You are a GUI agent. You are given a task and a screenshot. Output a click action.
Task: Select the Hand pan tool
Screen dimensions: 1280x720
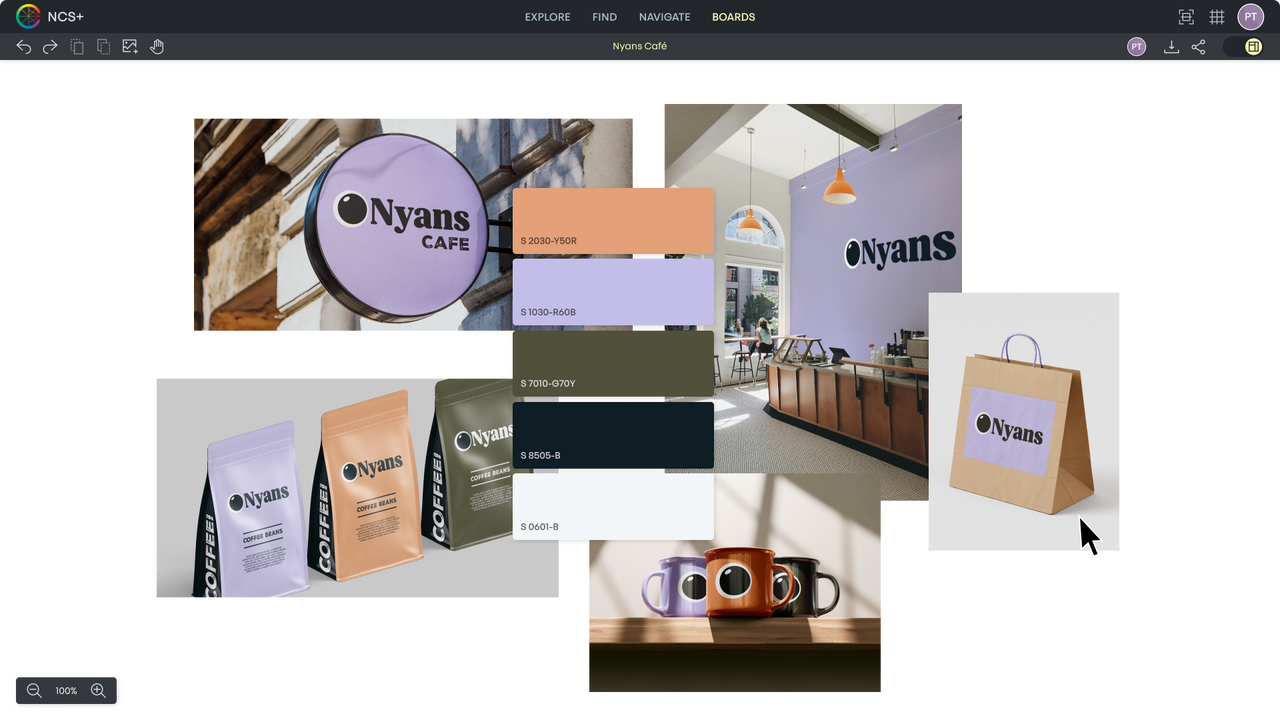click(157, 46)
